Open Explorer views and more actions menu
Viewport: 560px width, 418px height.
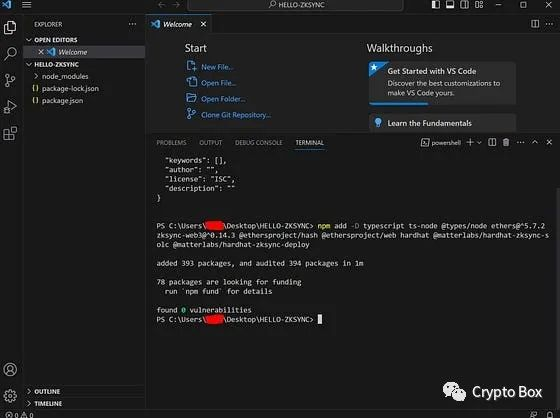click(x=132, y=24)
